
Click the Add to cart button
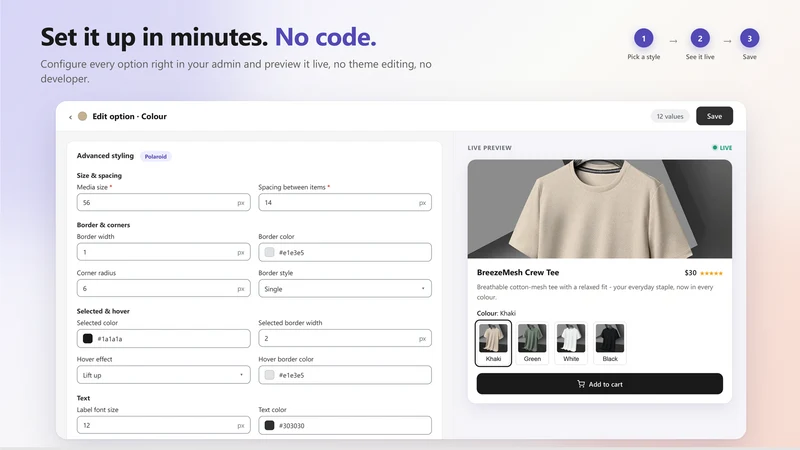click(x=599, y=384)
